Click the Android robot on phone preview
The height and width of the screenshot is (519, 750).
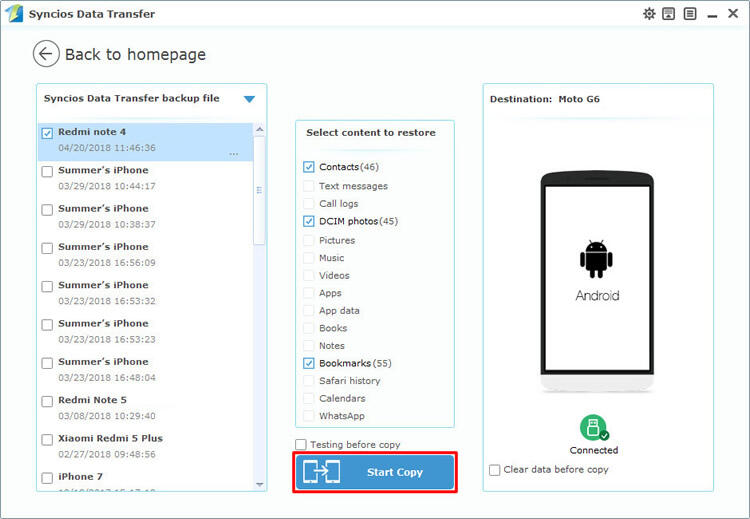tap(596, 259)
